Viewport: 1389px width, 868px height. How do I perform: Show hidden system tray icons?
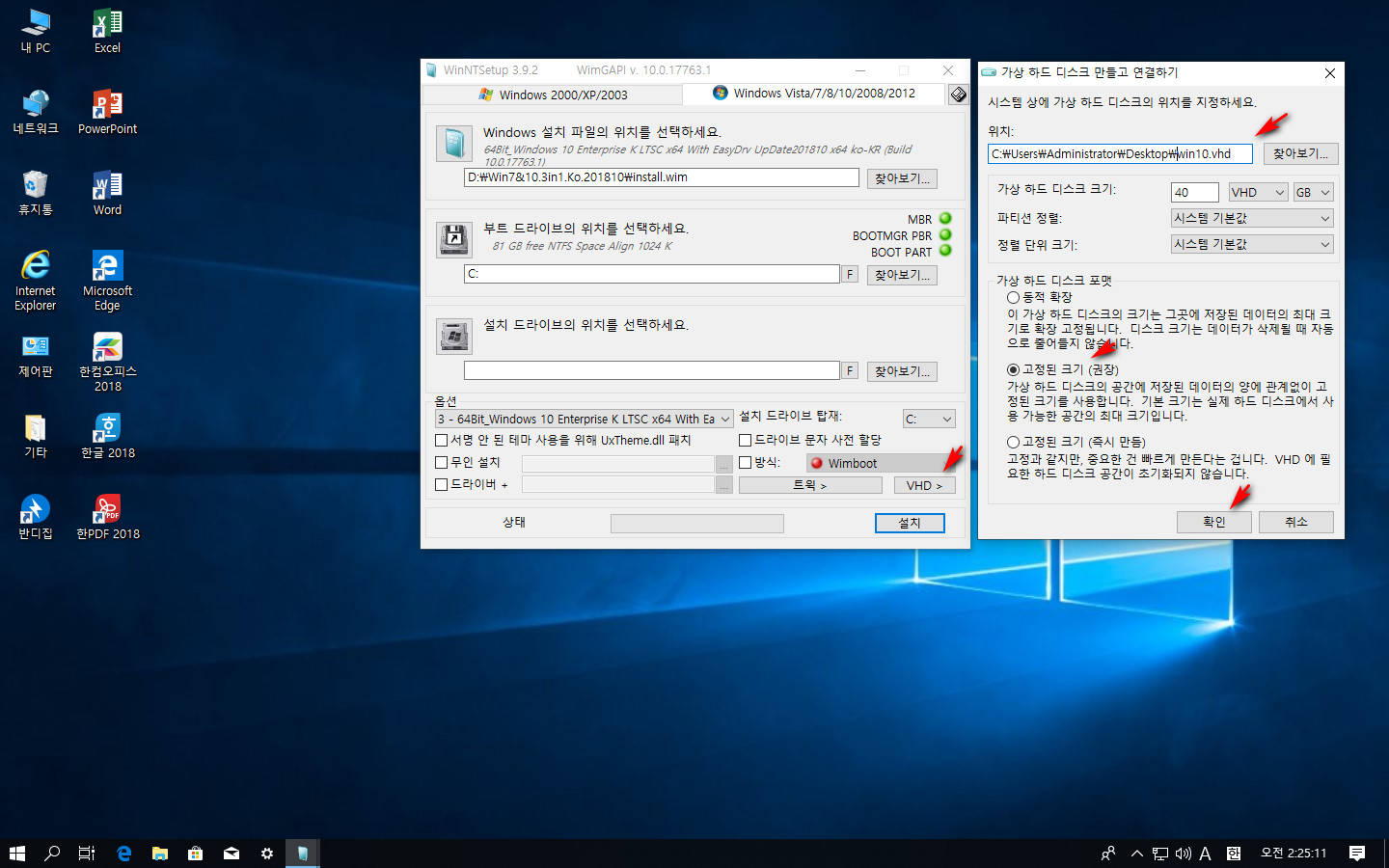tap(1137, 853)
